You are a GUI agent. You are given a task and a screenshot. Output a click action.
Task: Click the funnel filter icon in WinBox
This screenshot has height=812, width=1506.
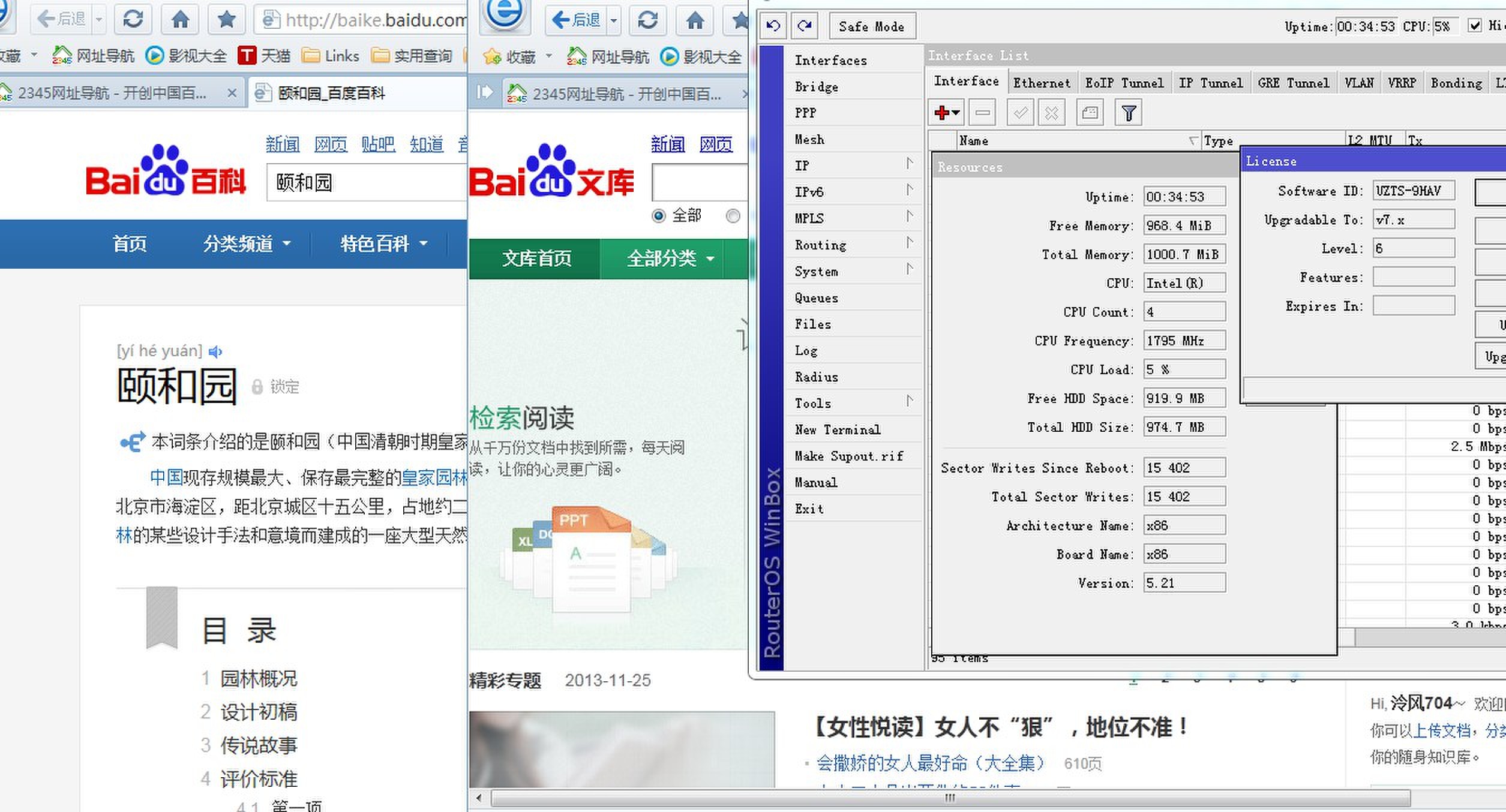click(x=1129, y=112)
